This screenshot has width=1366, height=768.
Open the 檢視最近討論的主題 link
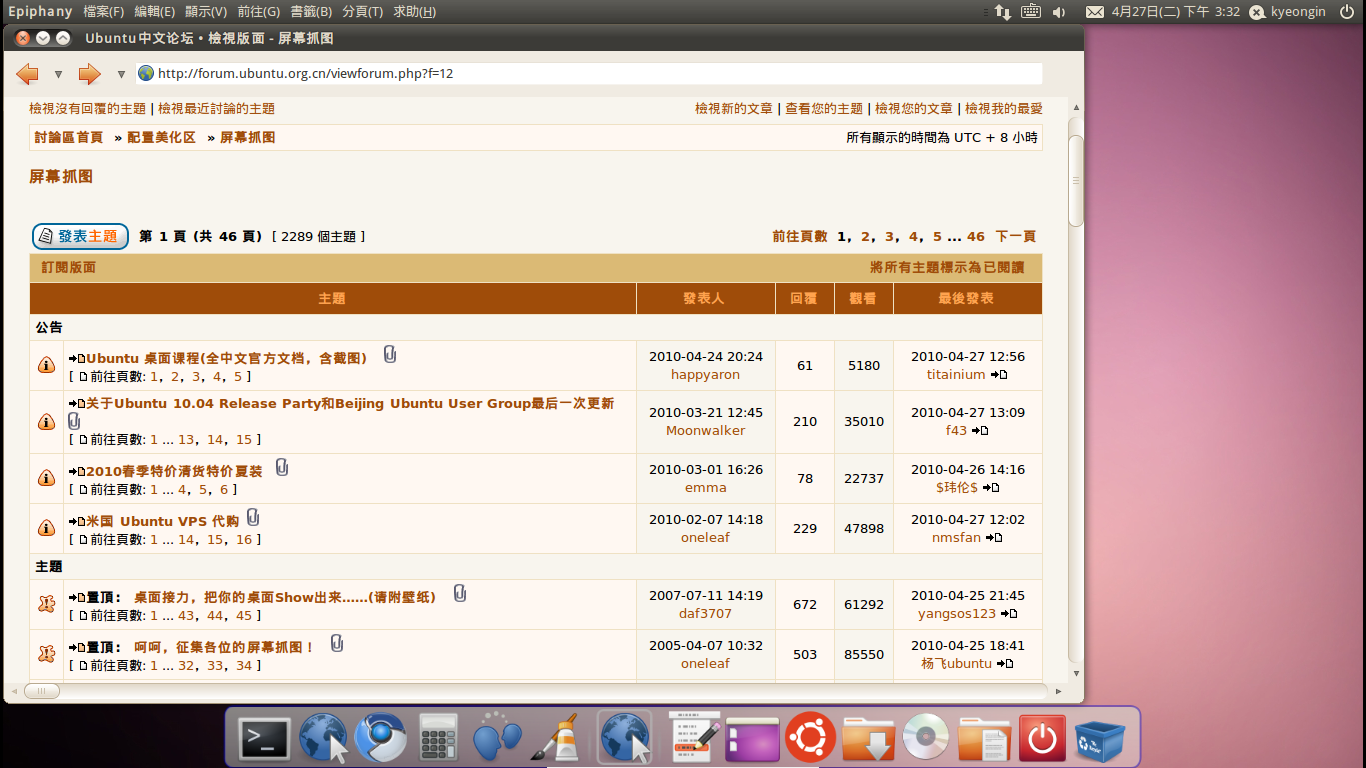(x=216, y=109)
